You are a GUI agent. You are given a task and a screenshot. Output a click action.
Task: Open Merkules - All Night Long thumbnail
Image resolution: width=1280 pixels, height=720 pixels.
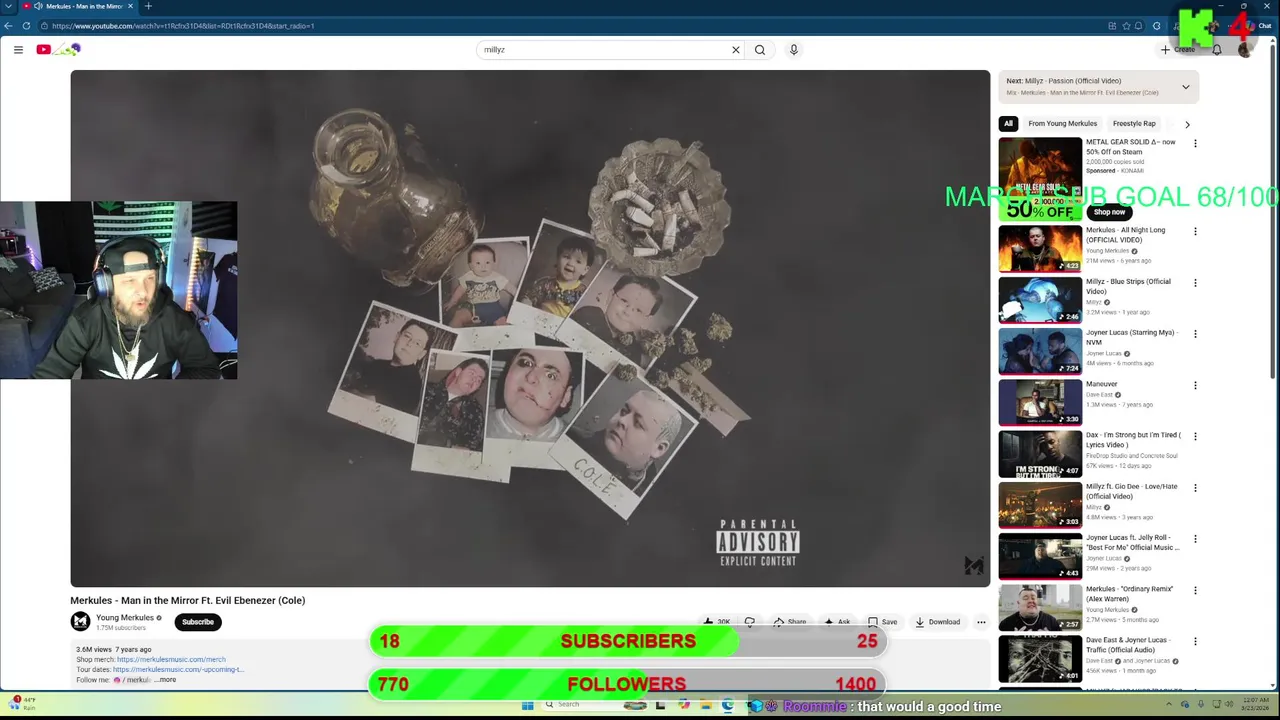point(1040,248)
